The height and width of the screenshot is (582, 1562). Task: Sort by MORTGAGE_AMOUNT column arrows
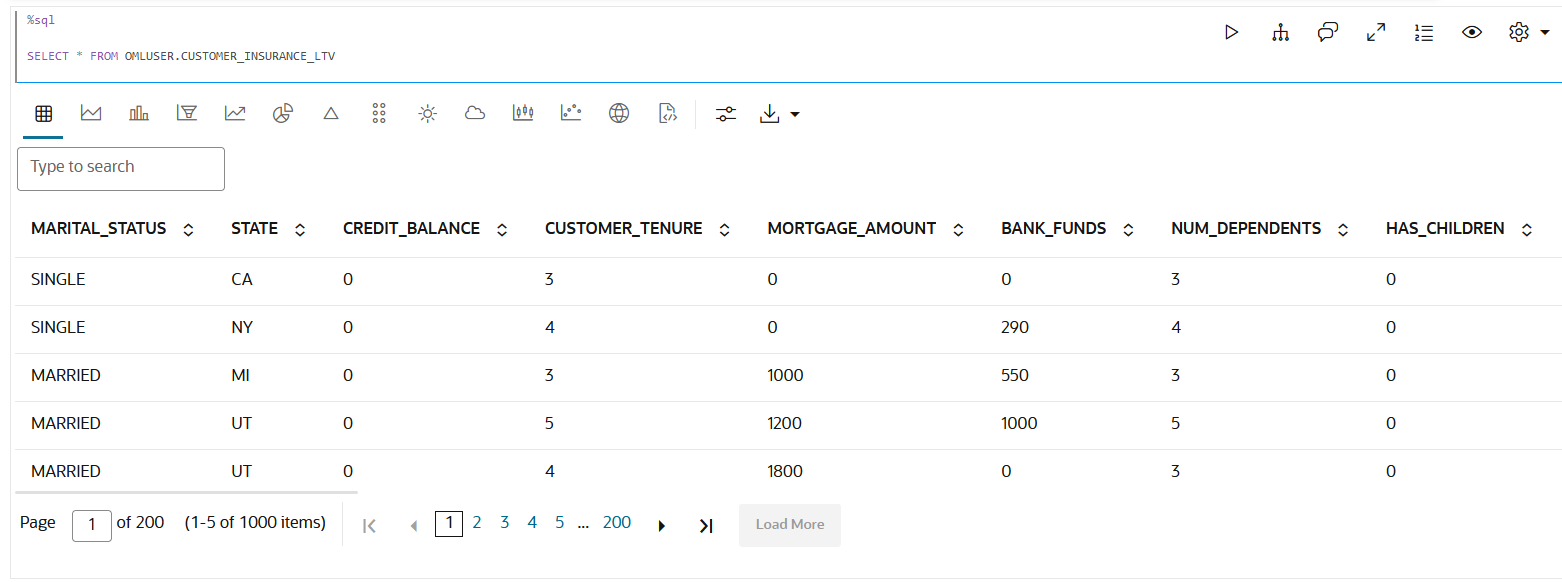pyautogui.click(x=958, y=230)
